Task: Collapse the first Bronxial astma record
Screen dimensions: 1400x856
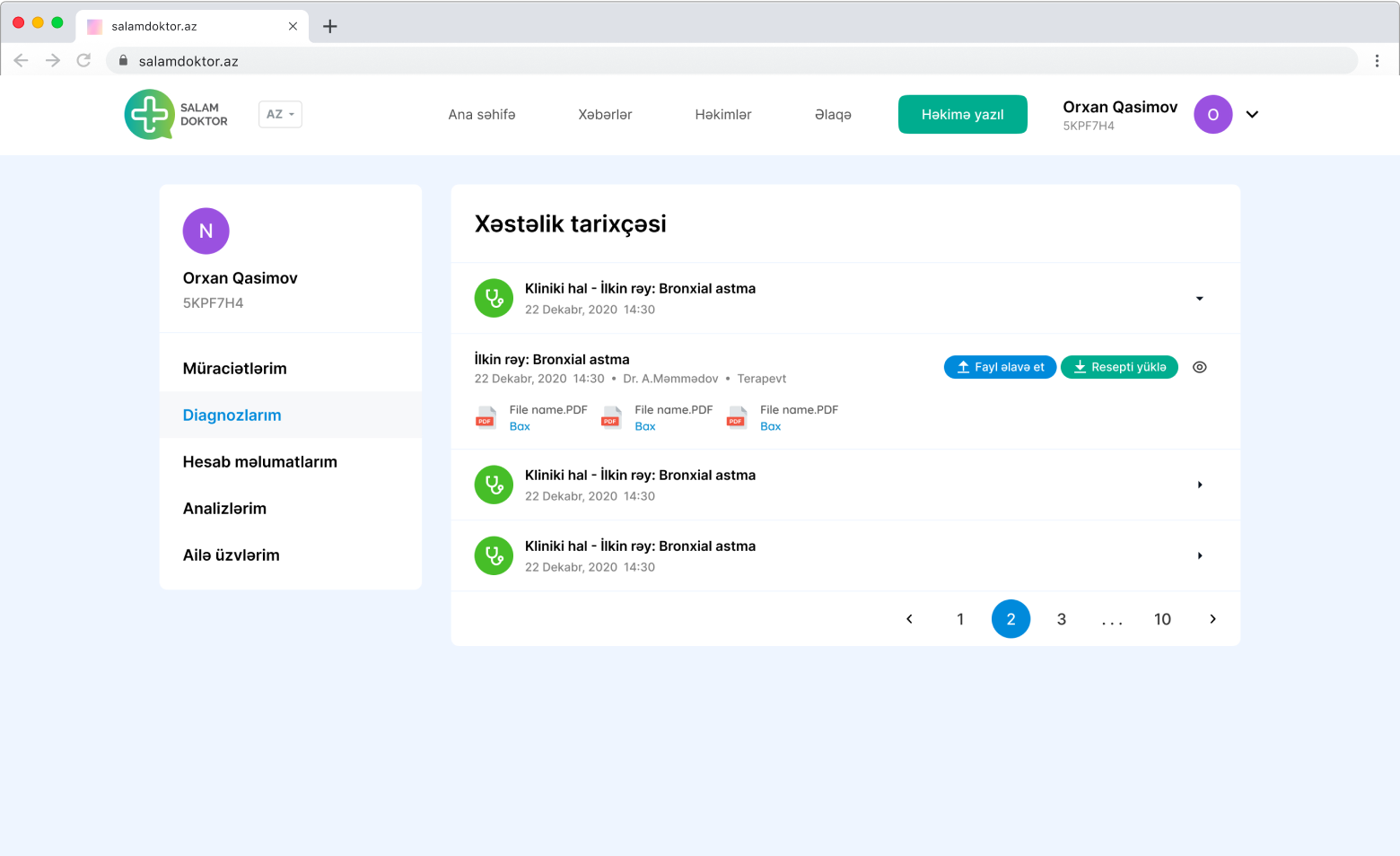Action: [1199, 299]
